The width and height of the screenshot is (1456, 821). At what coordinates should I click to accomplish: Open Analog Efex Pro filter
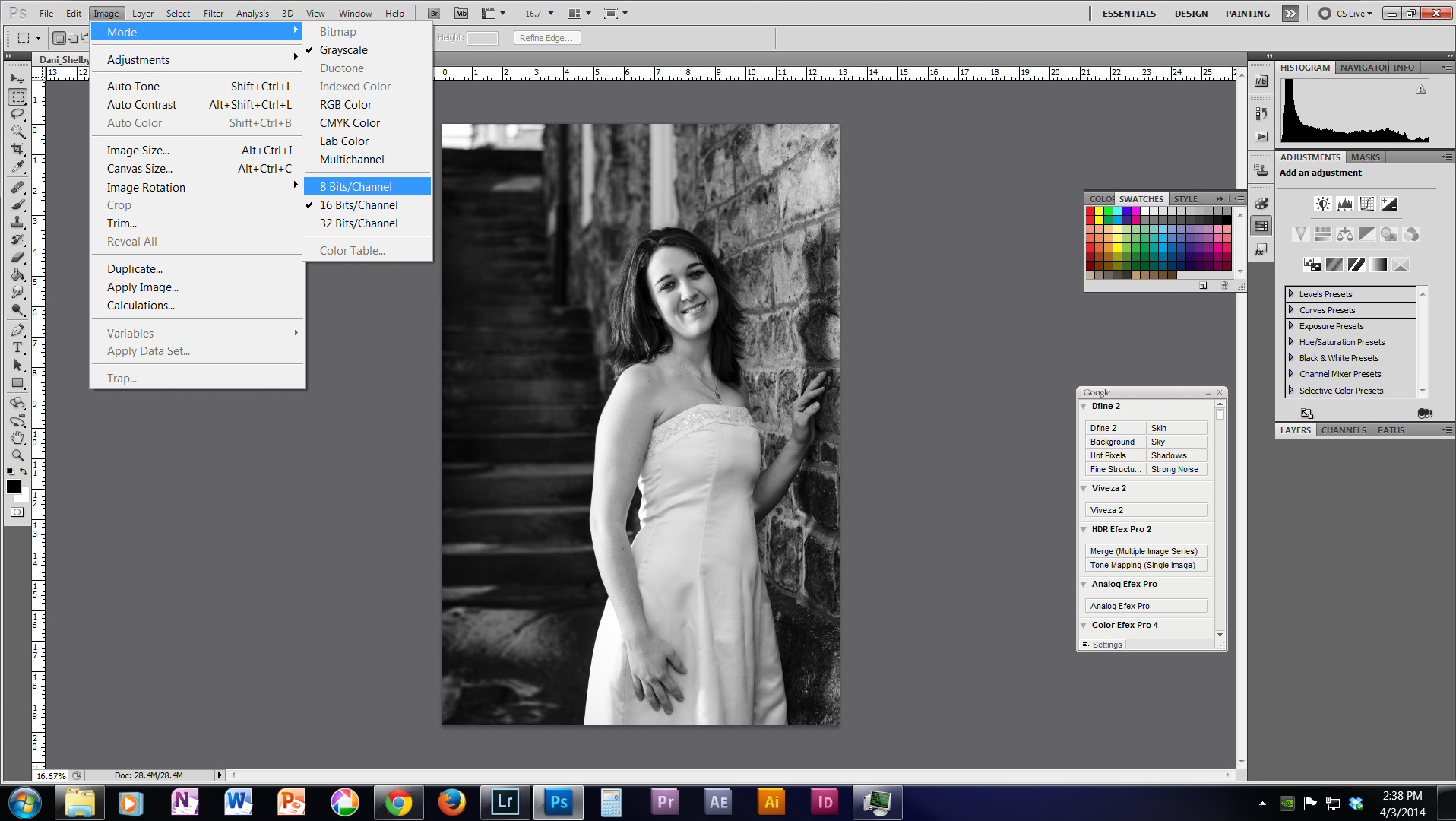(1146, 607)
